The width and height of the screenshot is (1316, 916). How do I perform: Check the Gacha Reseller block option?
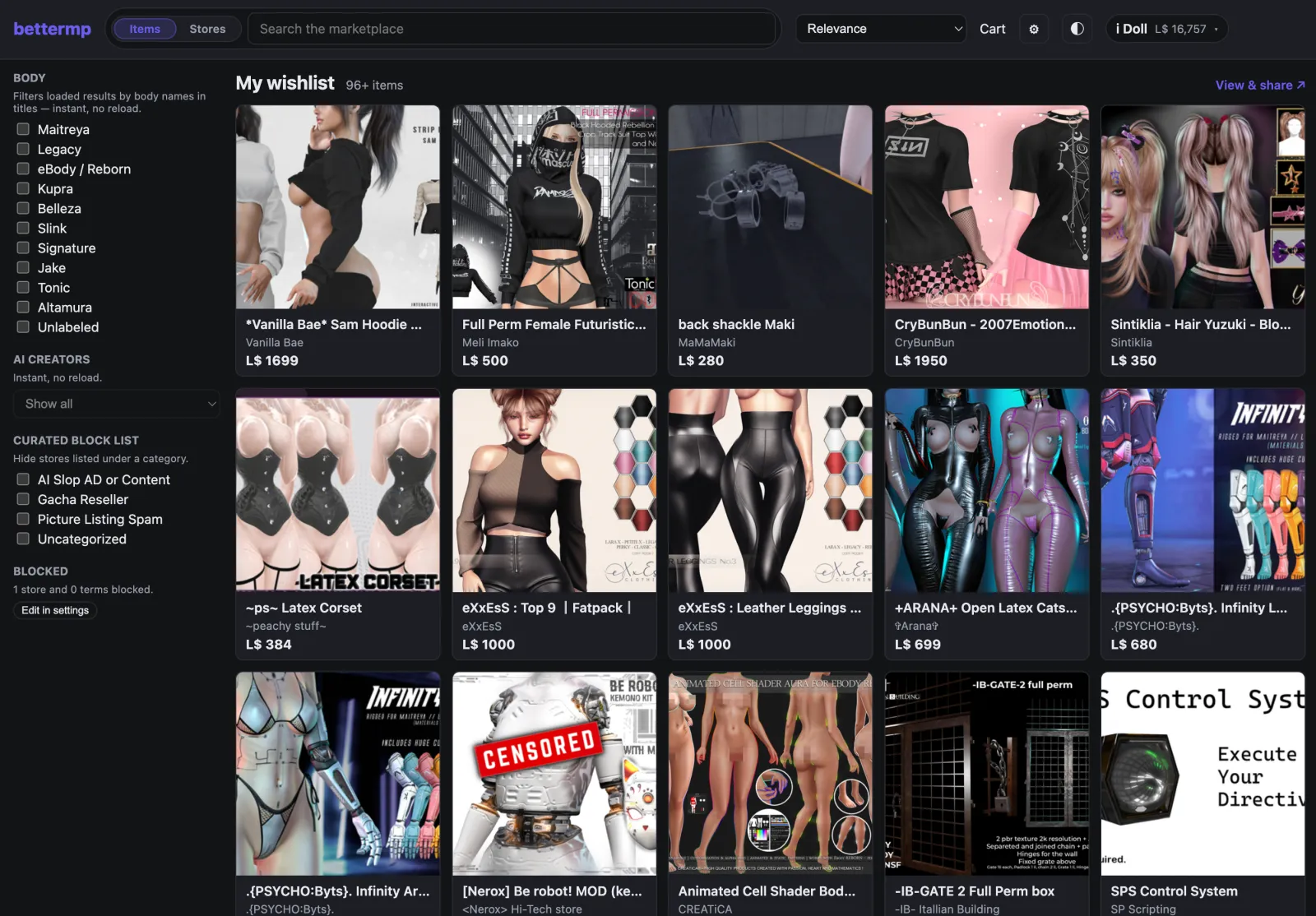coord(23,499)
